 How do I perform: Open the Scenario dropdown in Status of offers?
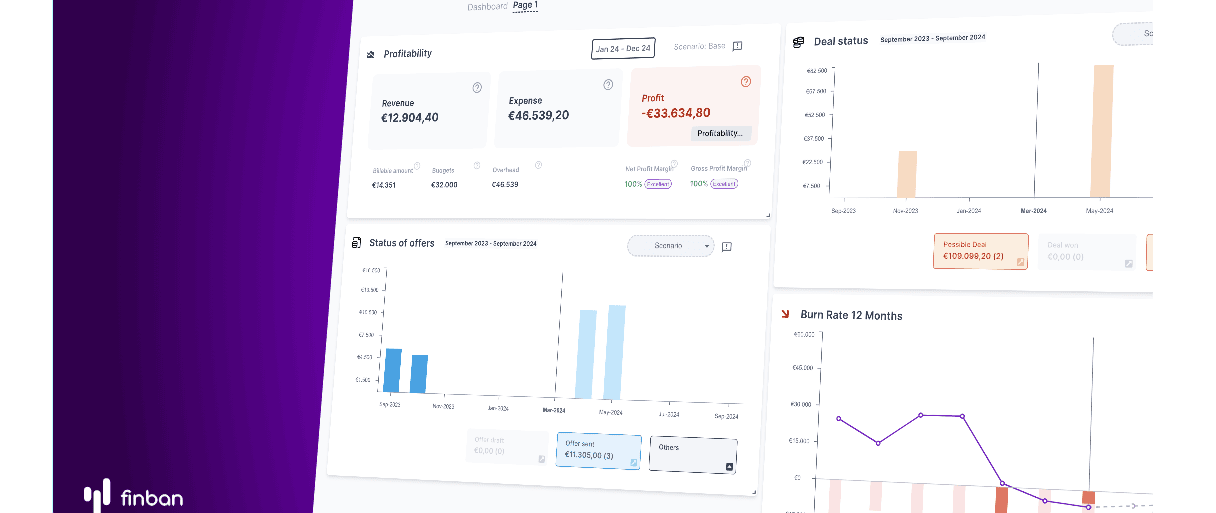tap(670, 246)
